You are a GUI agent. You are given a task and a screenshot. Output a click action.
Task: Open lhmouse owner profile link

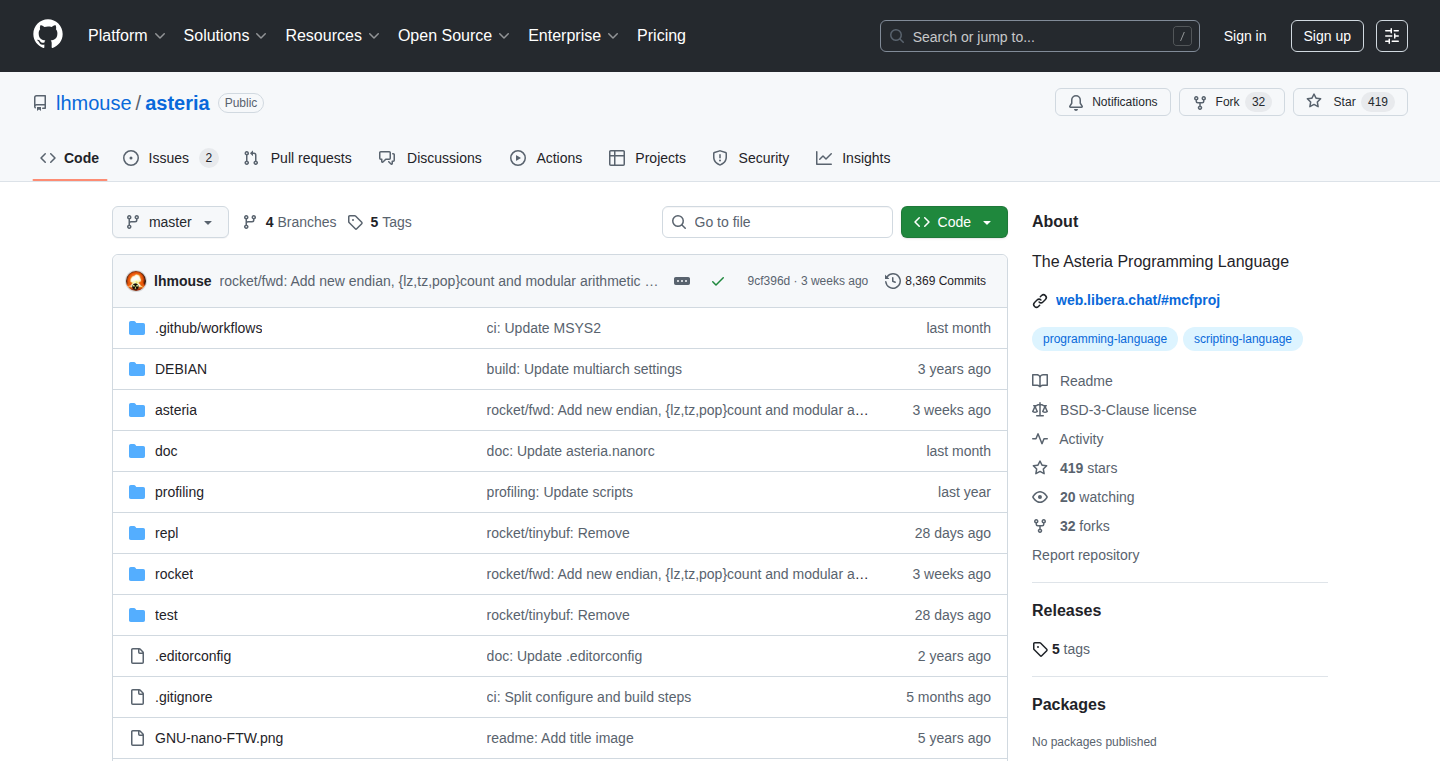pyautogui.click(x=93, y=103)
